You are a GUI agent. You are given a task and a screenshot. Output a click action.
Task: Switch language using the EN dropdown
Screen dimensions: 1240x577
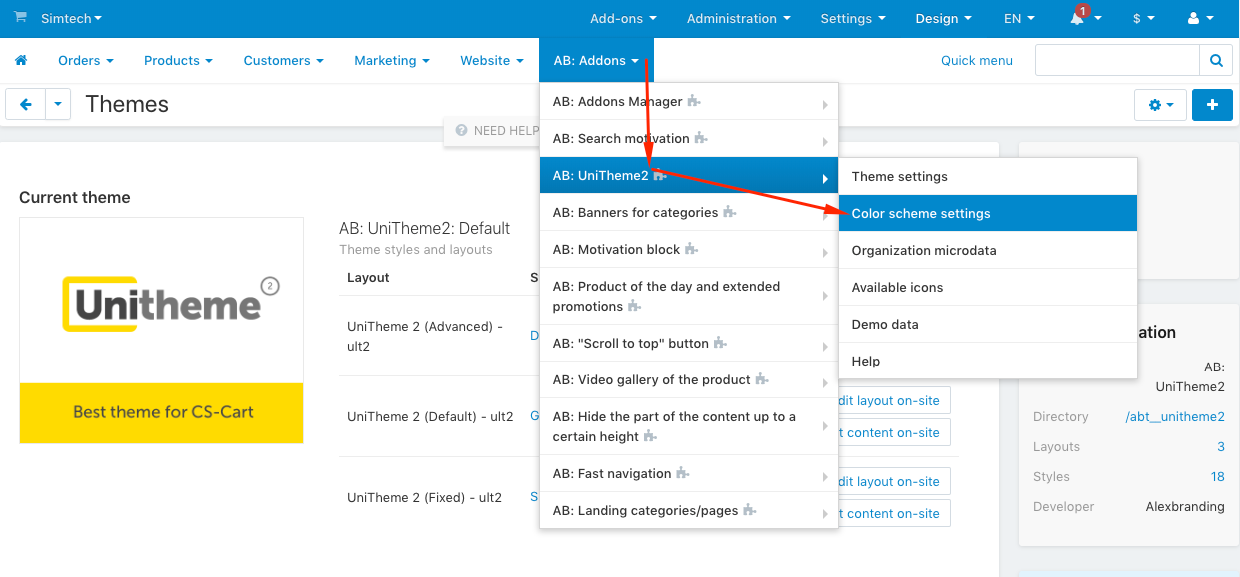[x=1020, y=18]
